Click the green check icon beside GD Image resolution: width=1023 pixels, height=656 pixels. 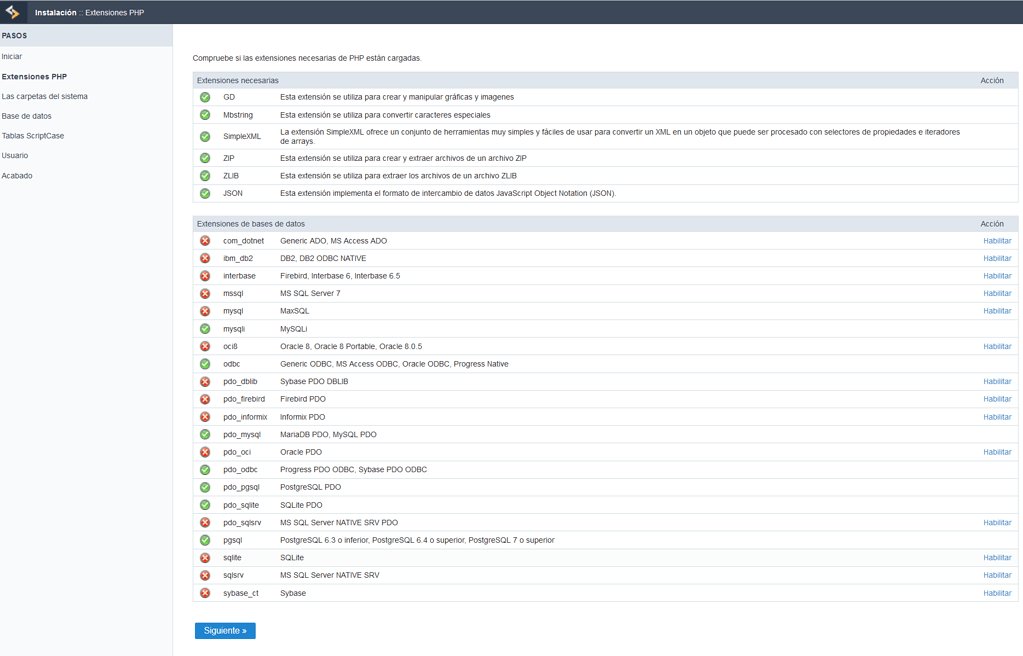[207, 97]
